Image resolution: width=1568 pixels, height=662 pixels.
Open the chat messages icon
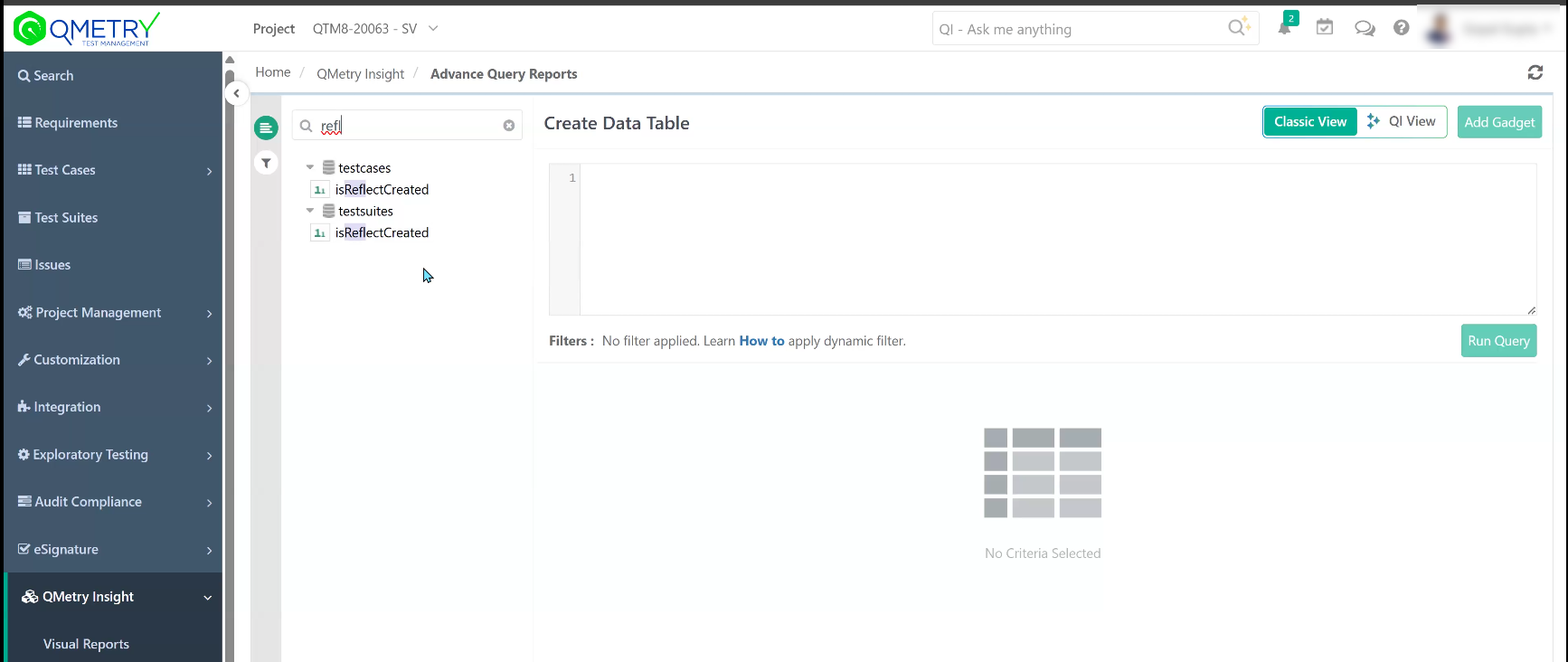click(x=1365, y=28)
